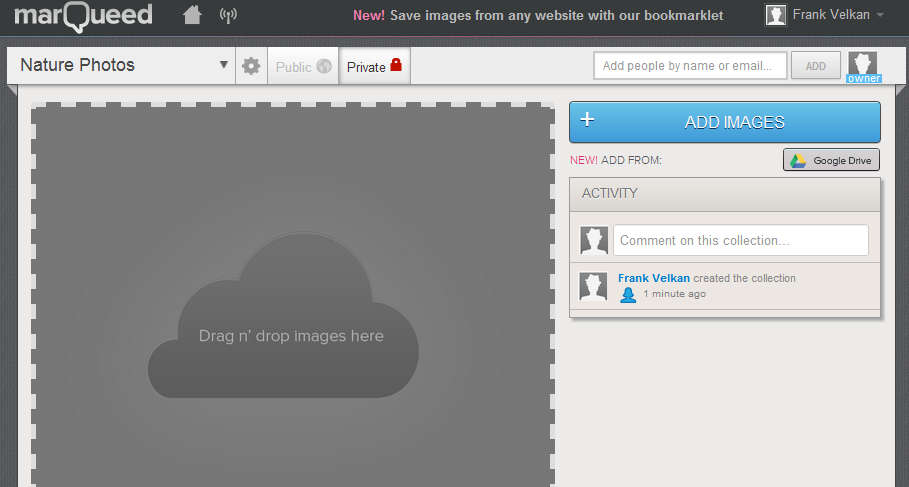Click the comment on this collection box
909x487 pixels.
(x=740, y=240)
